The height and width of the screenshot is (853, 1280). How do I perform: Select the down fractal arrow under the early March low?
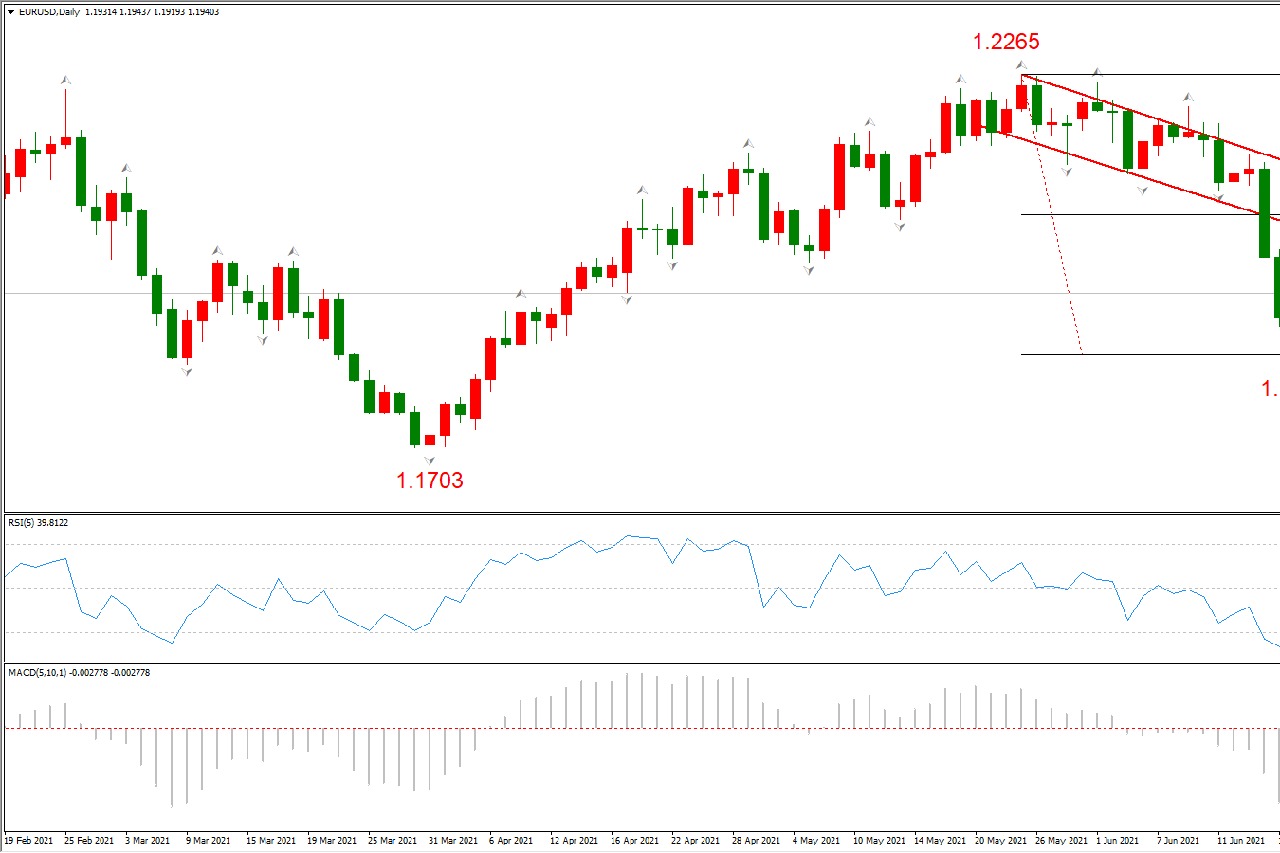(x=186, y=371)
